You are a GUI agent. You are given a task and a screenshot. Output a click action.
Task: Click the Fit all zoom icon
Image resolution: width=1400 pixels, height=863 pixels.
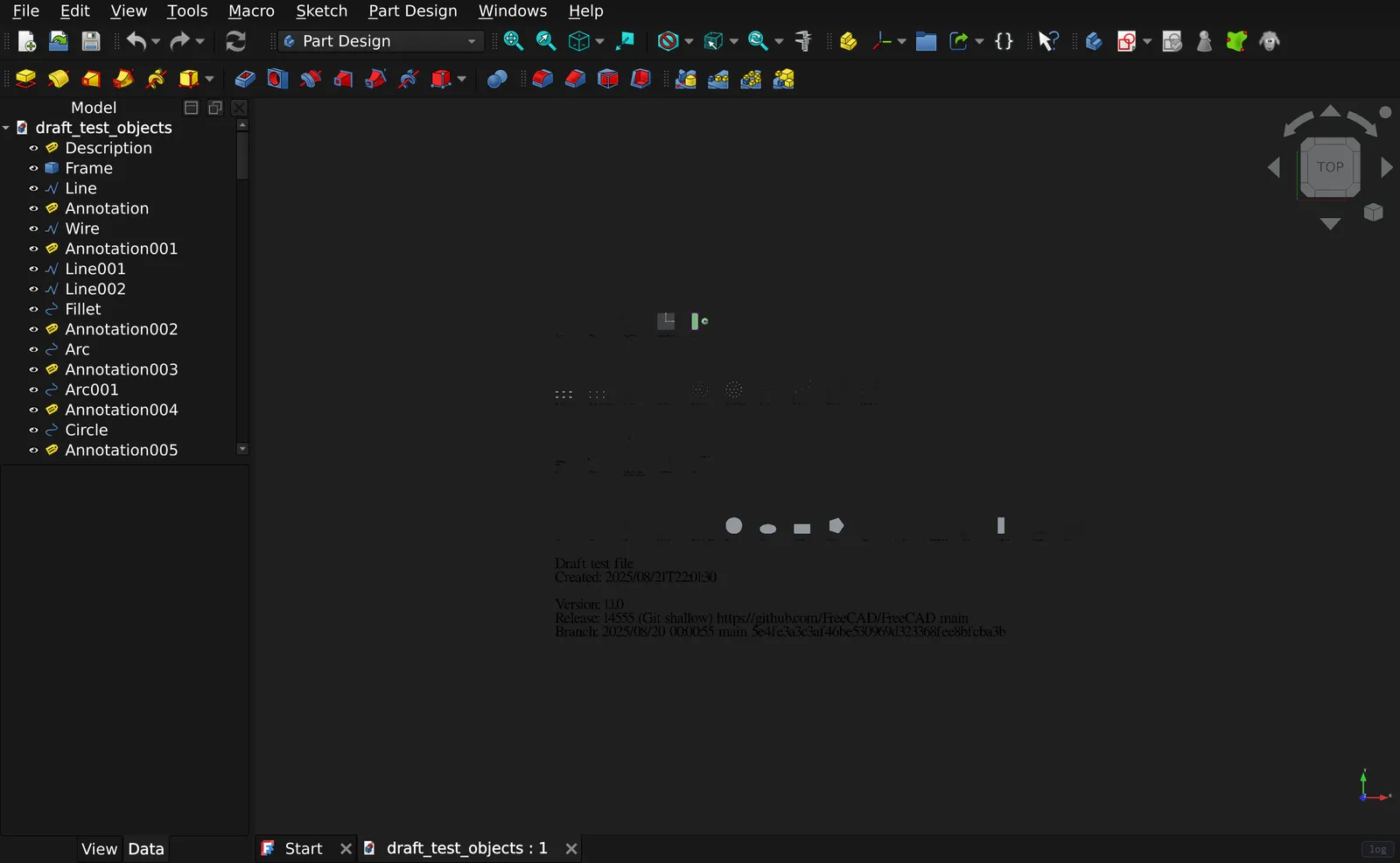pos(514,41)
